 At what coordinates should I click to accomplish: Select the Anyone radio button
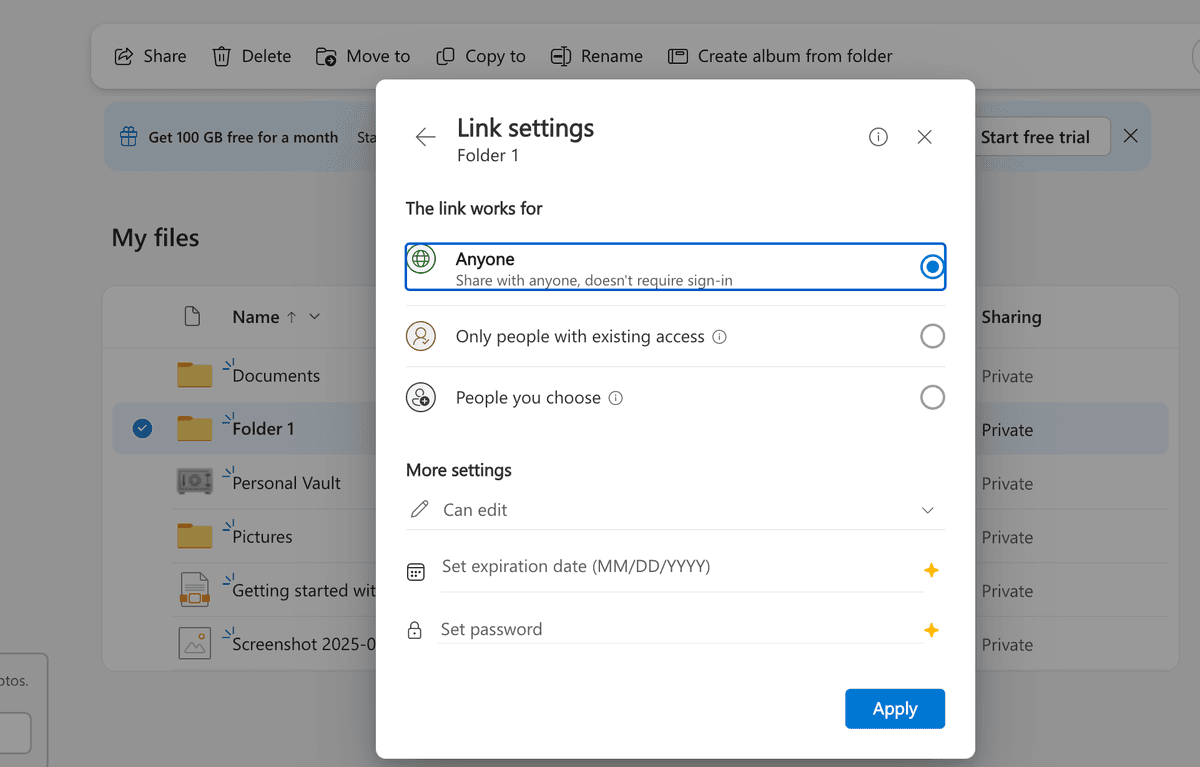point(932,266)
